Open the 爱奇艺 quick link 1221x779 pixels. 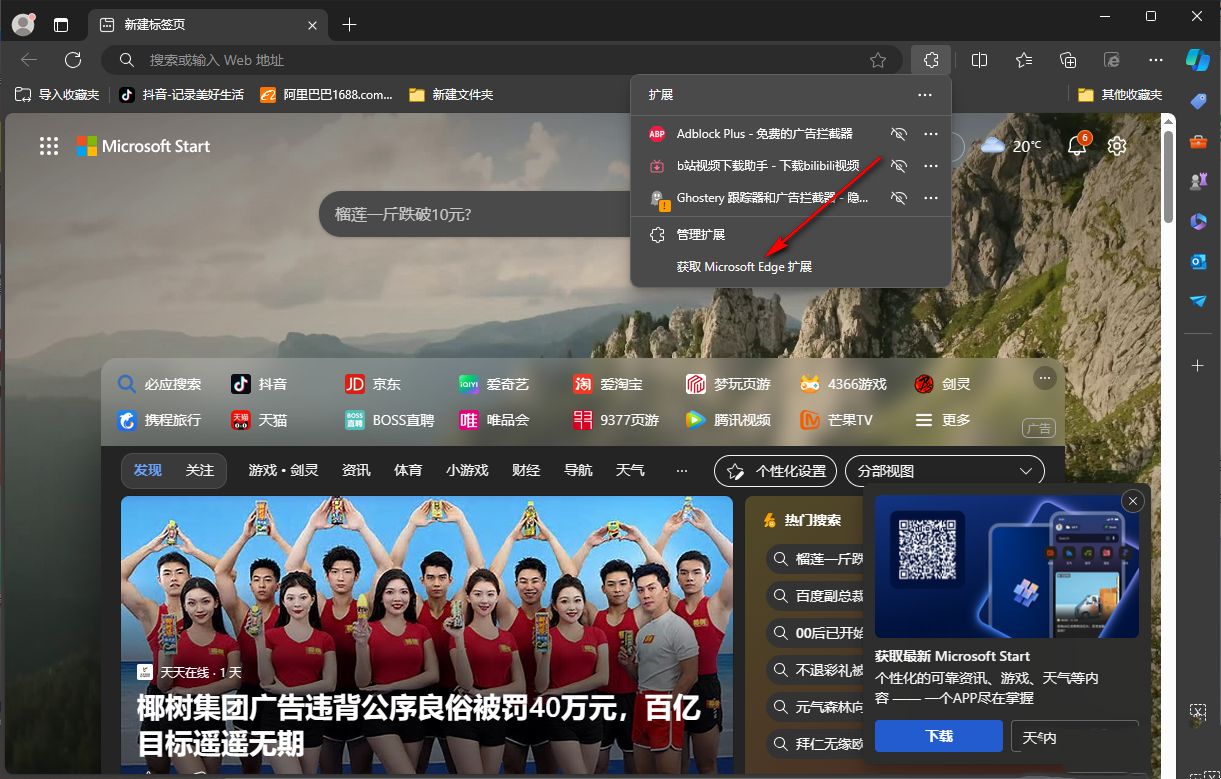(494, 384)
